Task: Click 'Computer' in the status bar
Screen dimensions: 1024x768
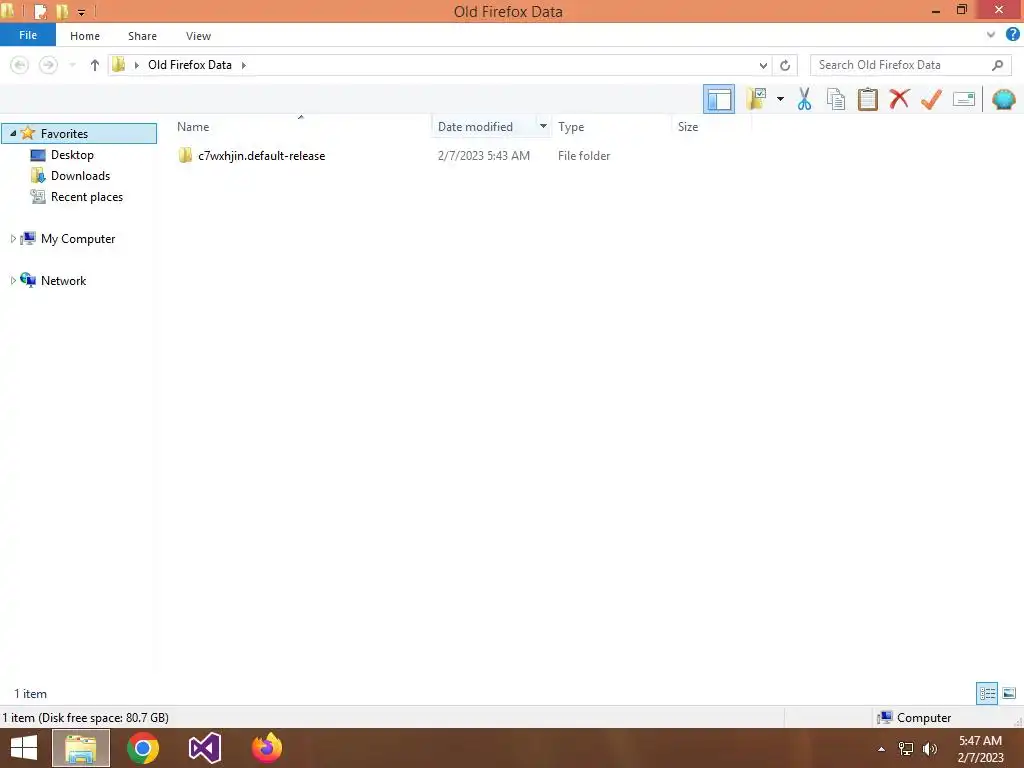Action: [x=924, y=718]
